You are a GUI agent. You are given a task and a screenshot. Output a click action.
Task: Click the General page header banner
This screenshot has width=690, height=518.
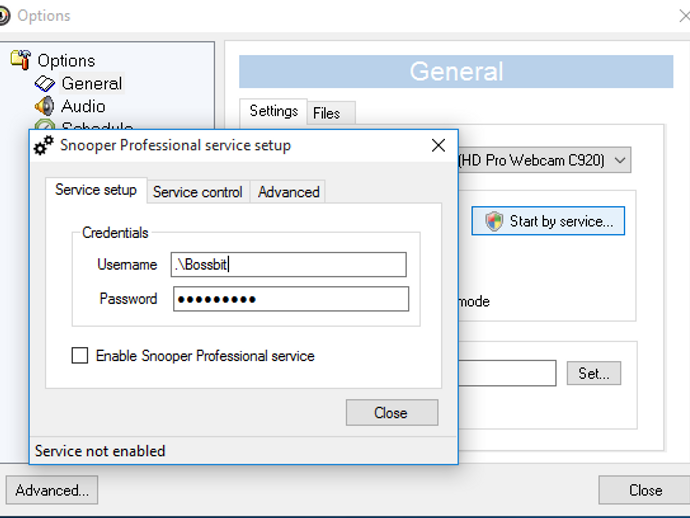point(456,71)
